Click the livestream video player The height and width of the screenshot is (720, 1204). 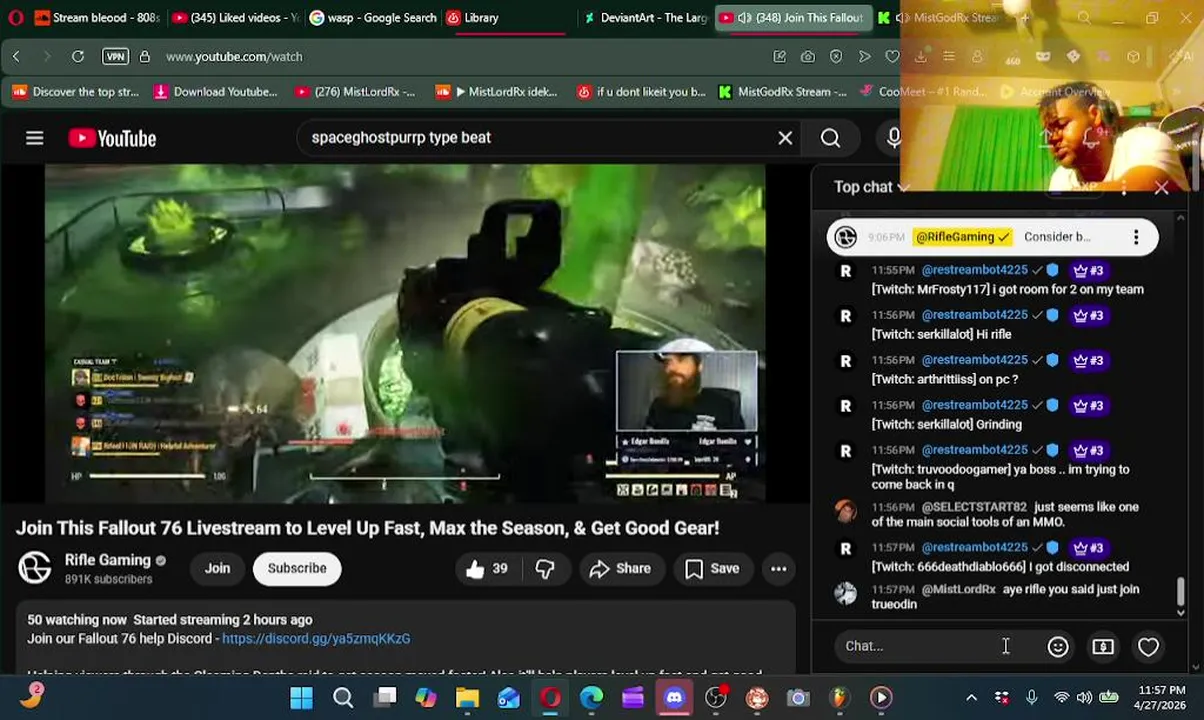(x=405, y=333)
